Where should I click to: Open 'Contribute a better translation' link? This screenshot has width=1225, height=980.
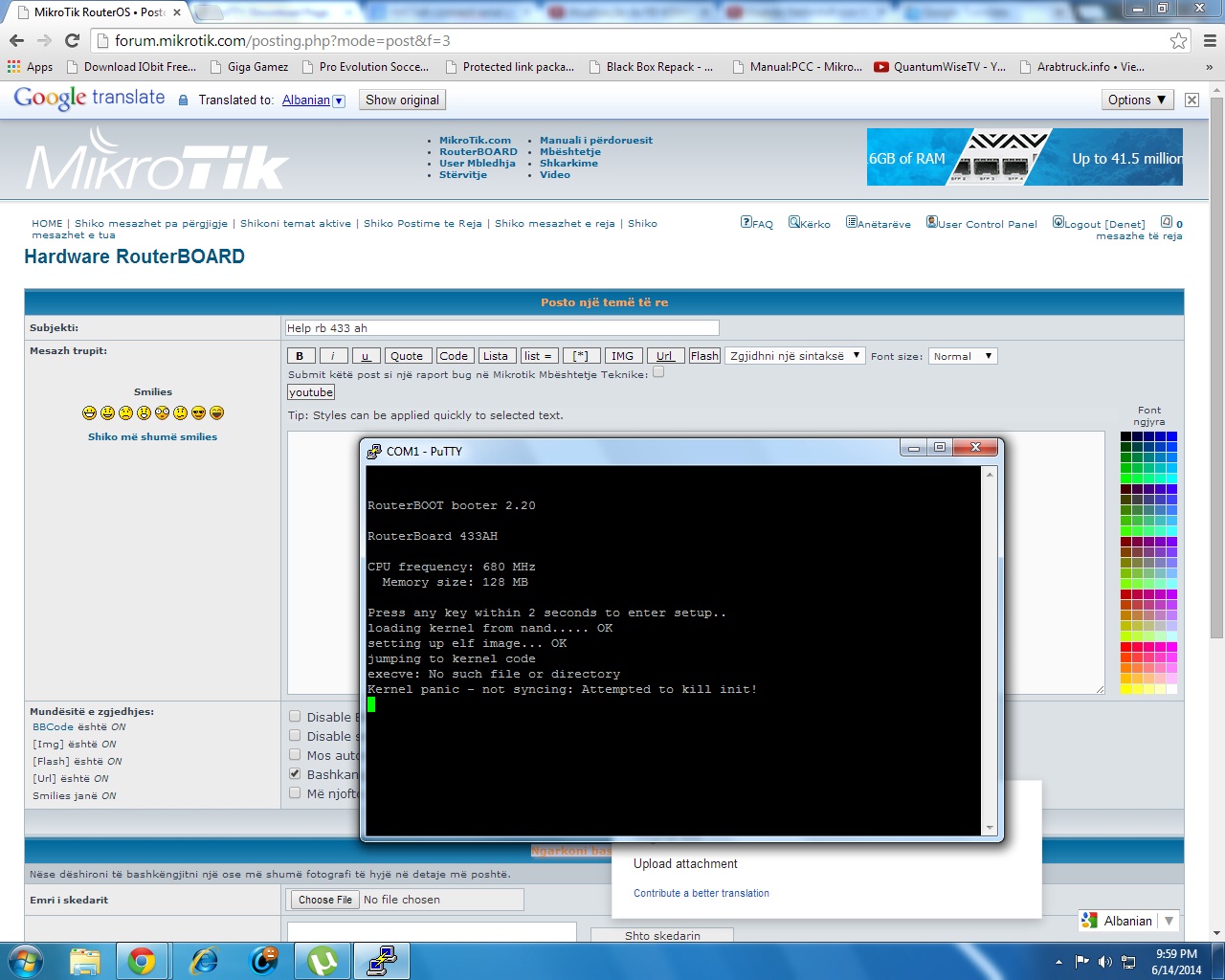pos(702,893)
